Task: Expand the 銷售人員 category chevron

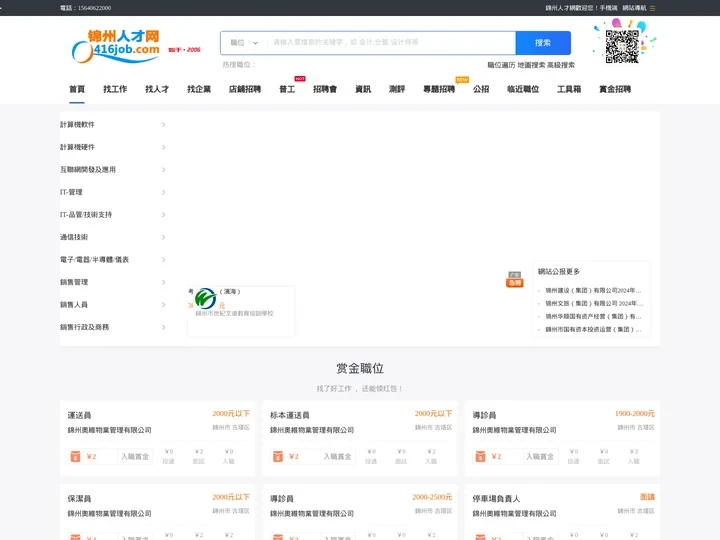Action: tap(163, 305)
